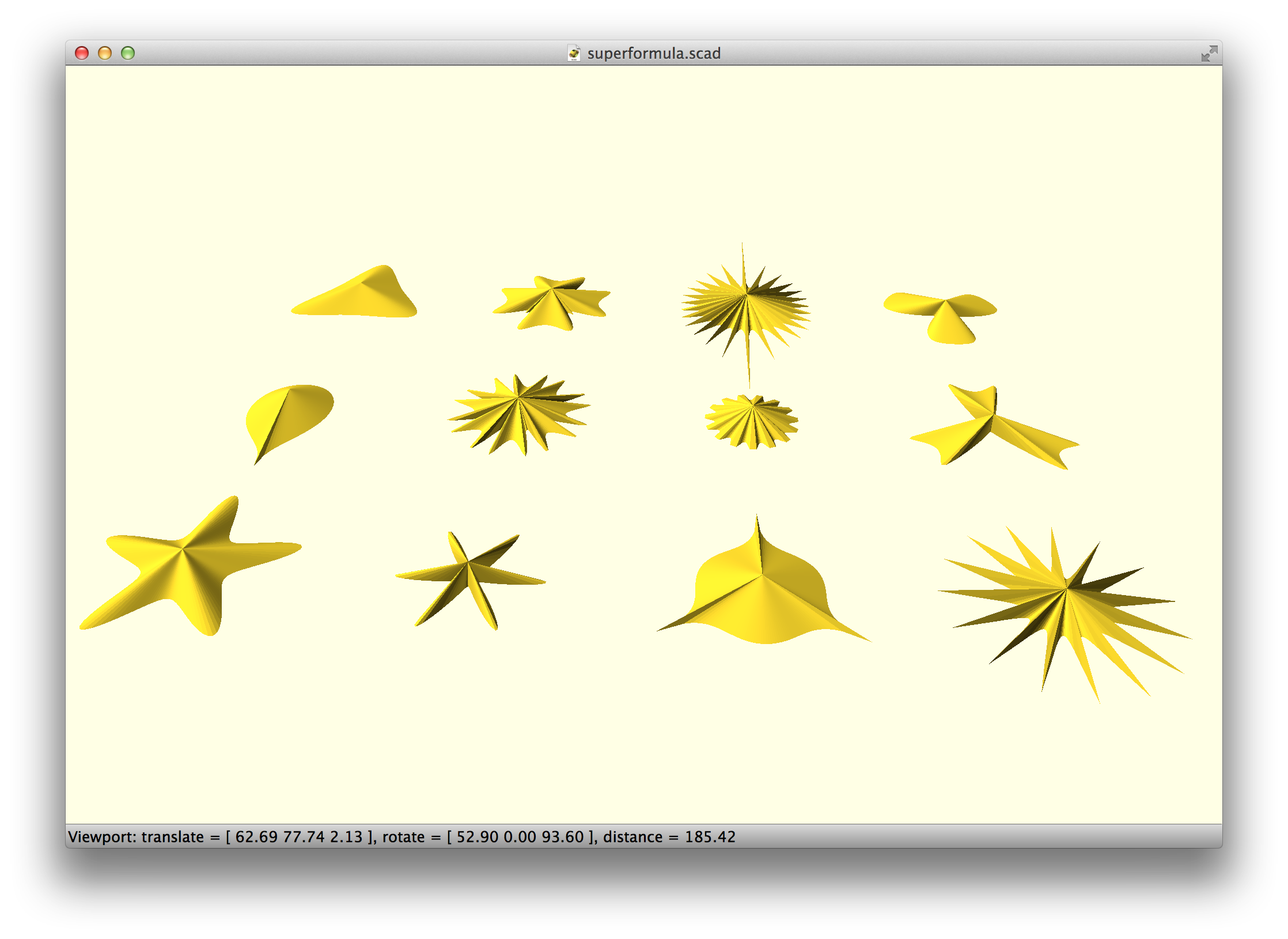Screen dimensions: 1288x939
Task: Click the red close window button
Action: click(x=82, y=53)
